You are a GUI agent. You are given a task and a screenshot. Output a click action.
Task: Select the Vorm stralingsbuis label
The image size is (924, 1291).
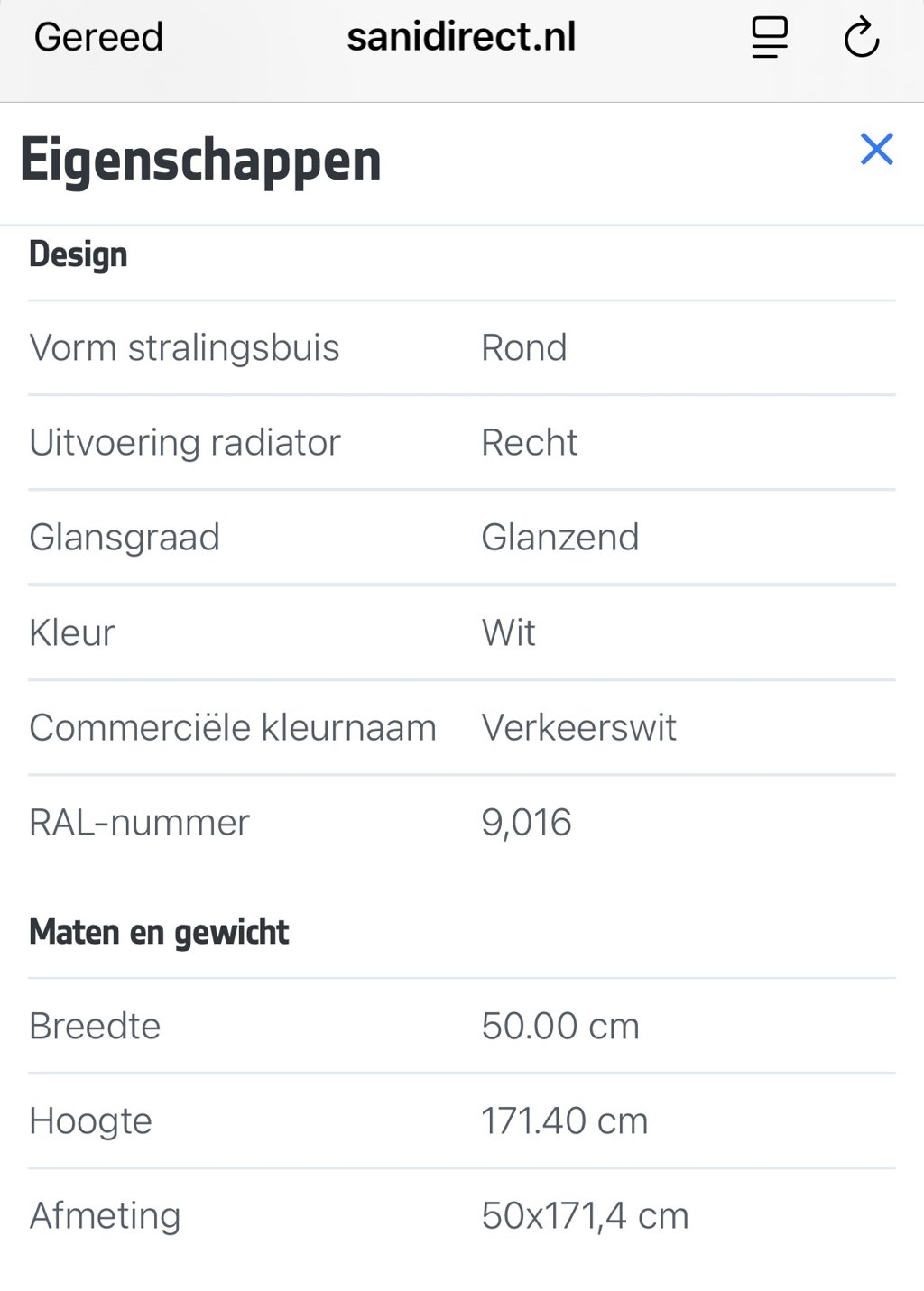184,347
